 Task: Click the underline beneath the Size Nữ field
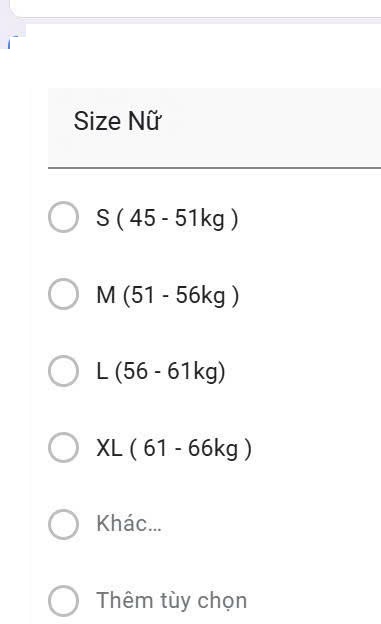point(214,168)
